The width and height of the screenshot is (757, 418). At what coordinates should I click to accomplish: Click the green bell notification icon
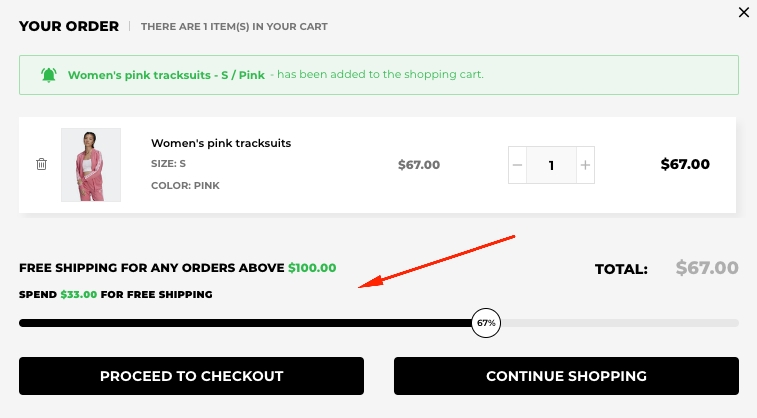(49, 75)
